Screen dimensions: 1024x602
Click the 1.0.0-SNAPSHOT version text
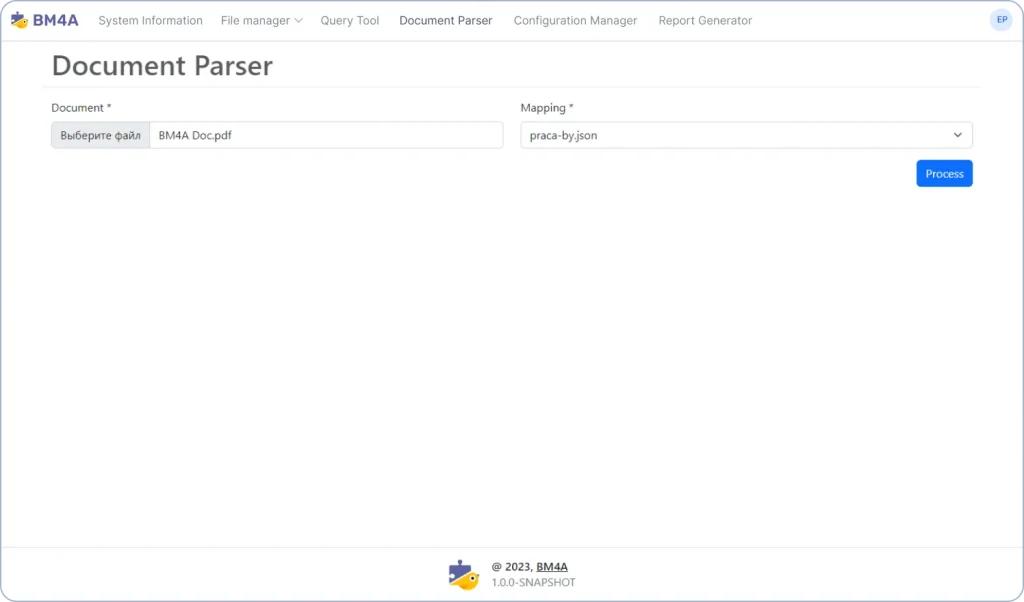tap(534, 582)
